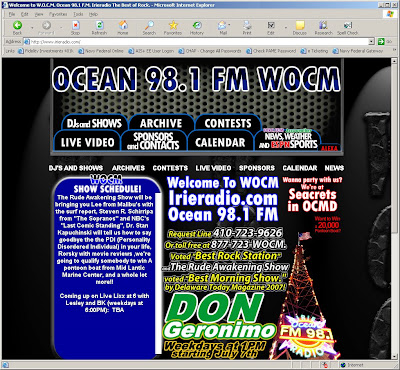Image resolution: width=400 pixels, height=370 pixels.
Task: Open the CALENDAR text nav link
Action: pyautogui.click(x=300, y=168)
